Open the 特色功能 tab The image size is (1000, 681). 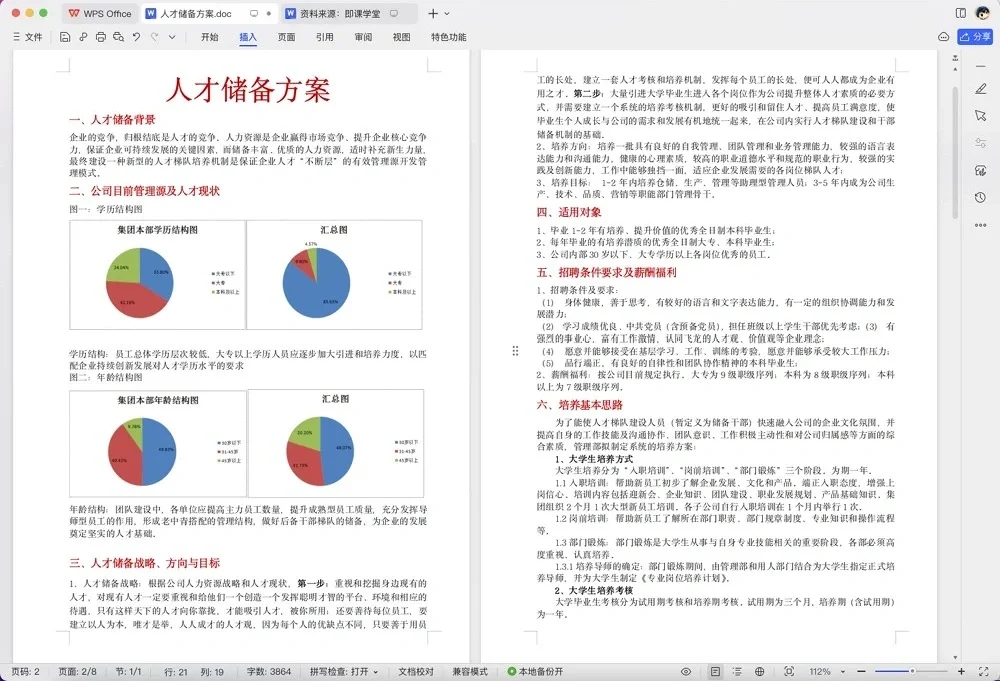click(448, 37)
